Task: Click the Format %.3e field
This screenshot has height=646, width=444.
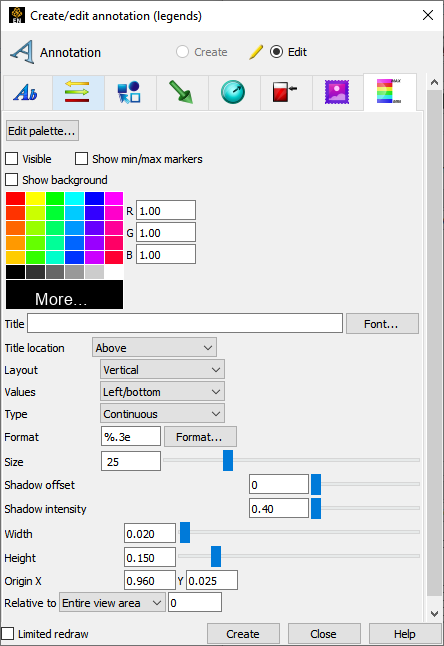Action: [131, 436]
